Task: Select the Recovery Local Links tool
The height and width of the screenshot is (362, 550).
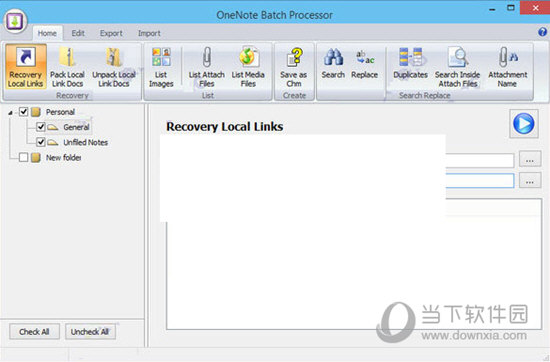Action: (26, 67)
